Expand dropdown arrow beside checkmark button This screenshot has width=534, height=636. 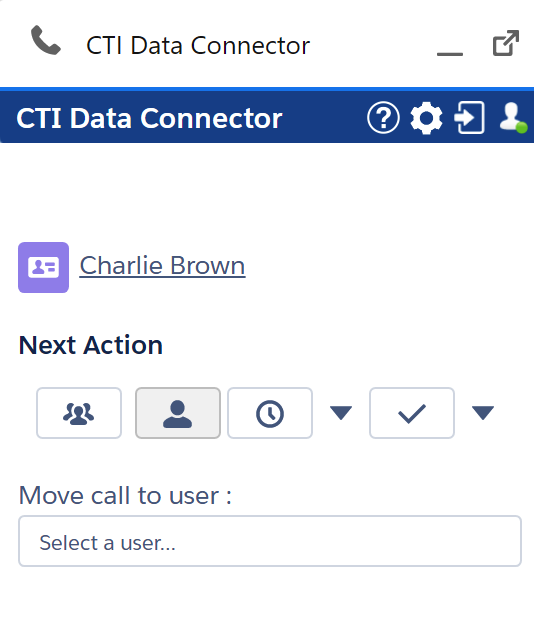tap(483, 413)
